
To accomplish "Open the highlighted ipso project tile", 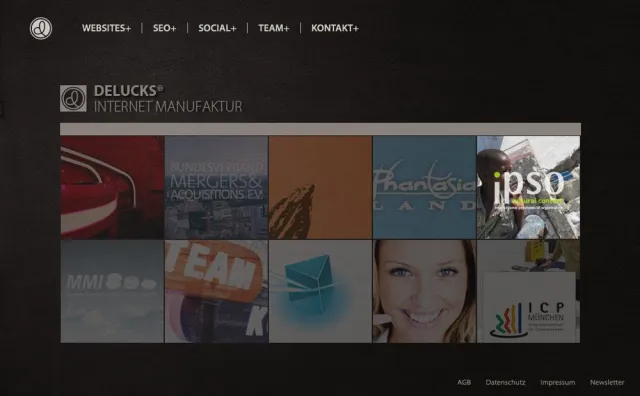I will pos(529,187).
